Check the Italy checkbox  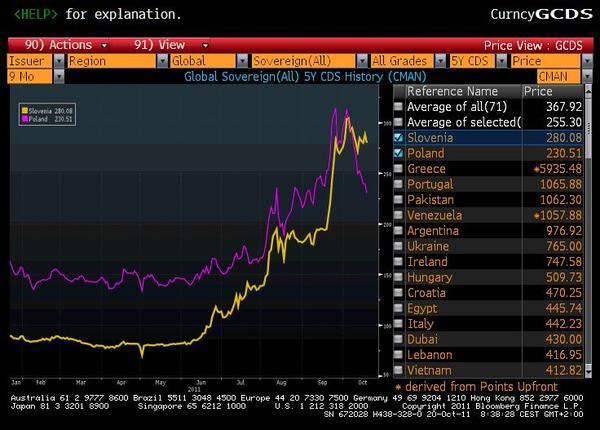(x=398, y=324)
